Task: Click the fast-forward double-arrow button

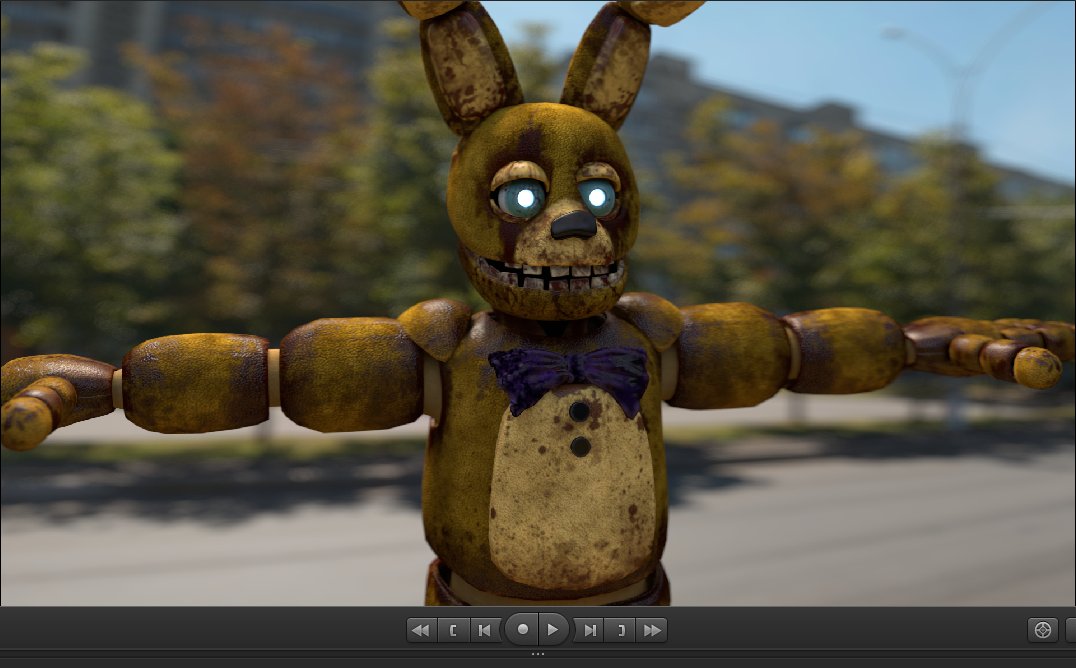Action: coord(652,630)
